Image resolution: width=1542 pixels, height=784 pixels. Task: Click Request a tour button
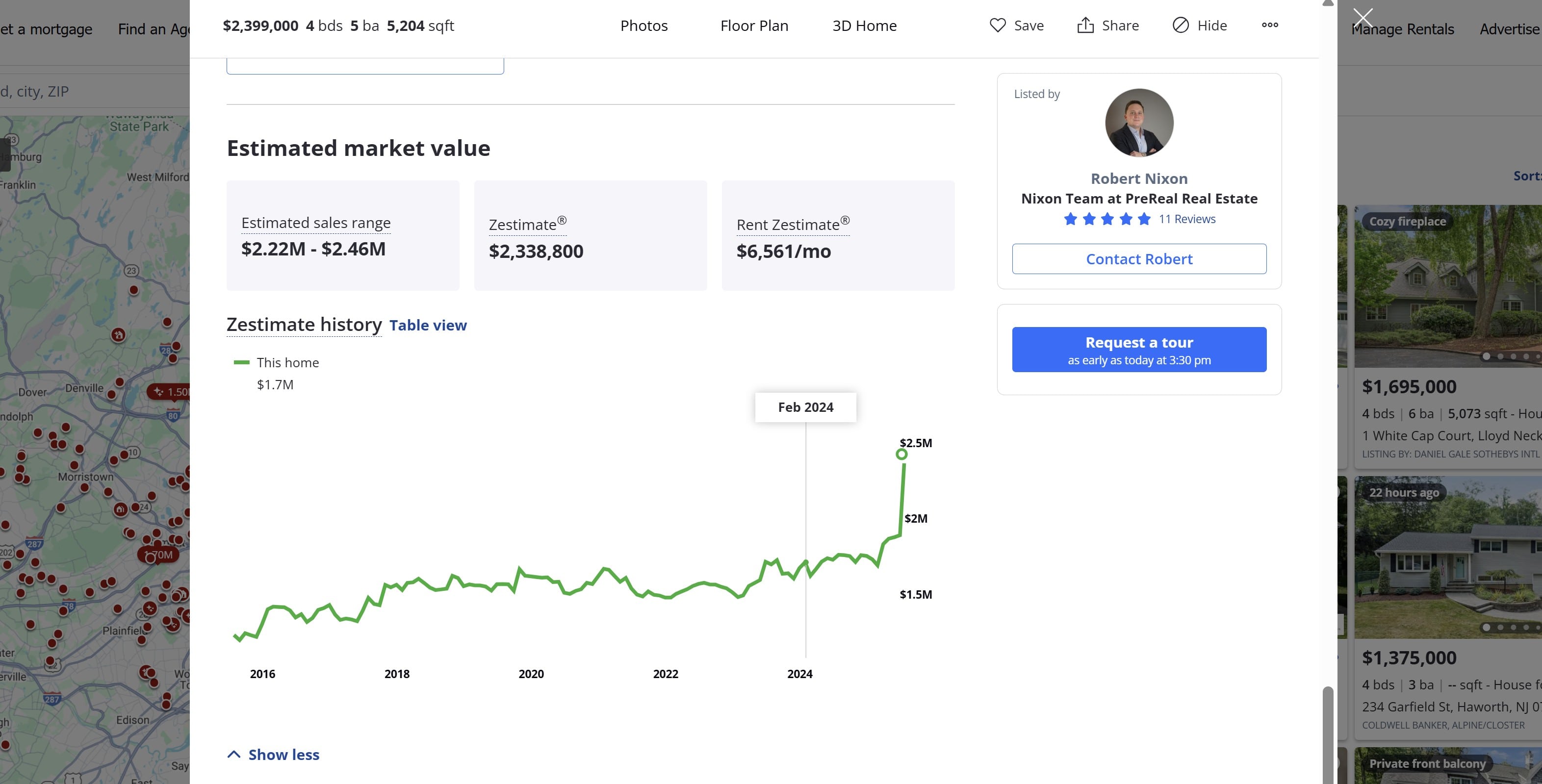click(1139, 350)
